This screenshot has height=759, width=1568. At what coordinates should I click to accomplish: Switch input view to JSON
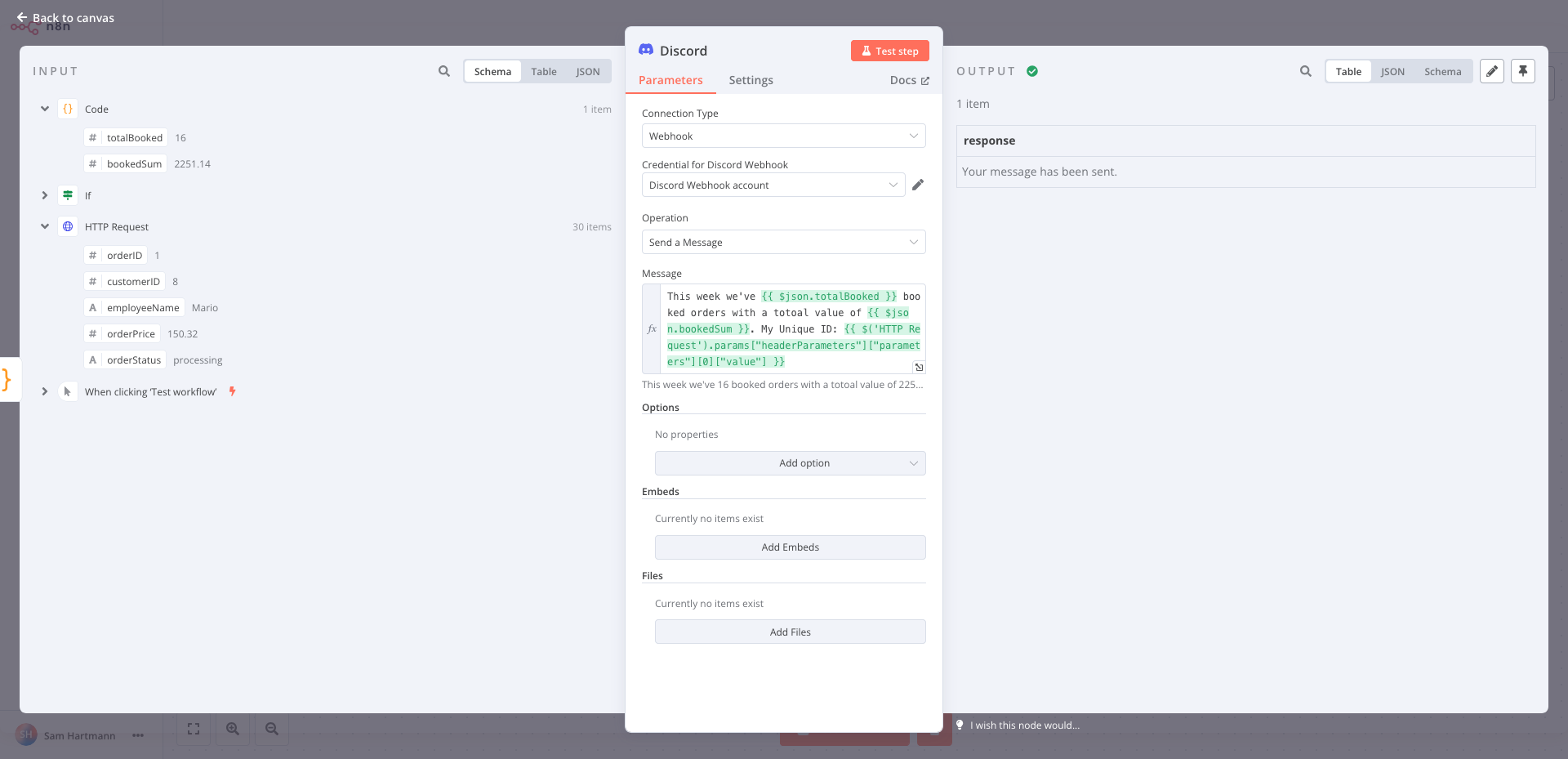pyautogui.click(x=588, y=72)
